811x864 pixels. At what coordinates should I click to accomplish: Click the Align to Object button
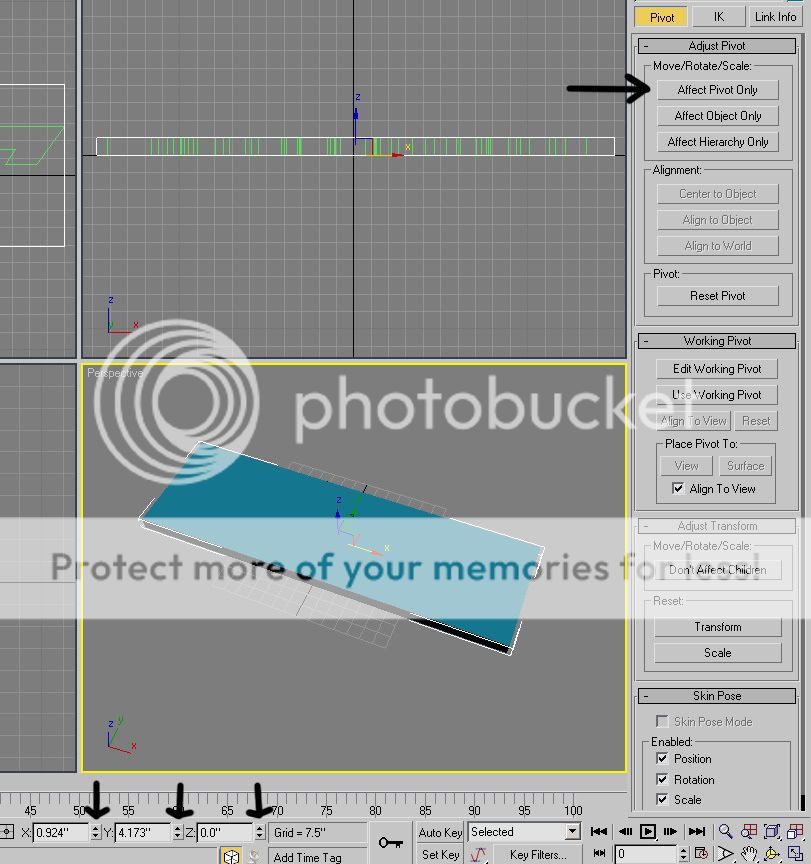coord(717,220)
